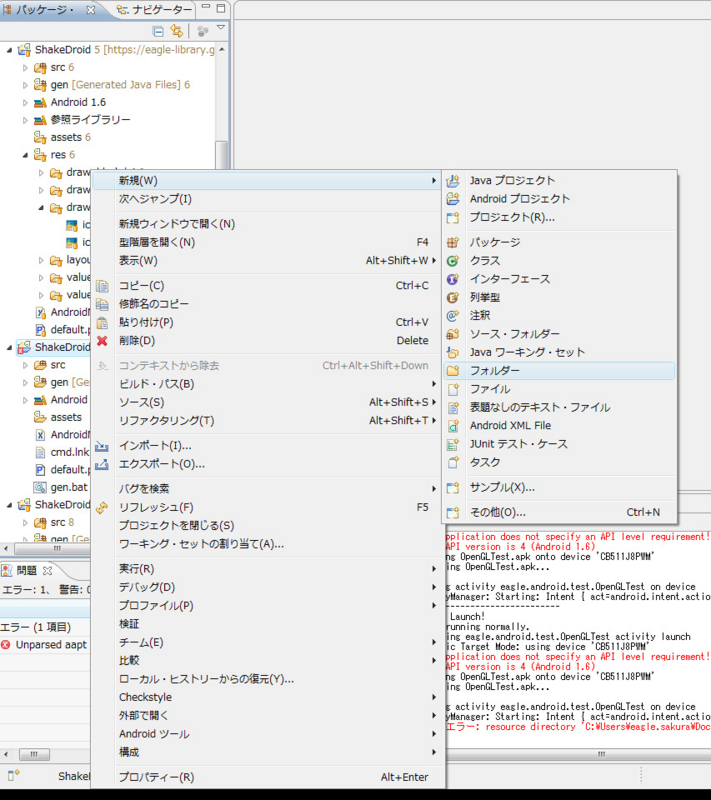Open the Checkstyle submenu

click(266, 697)
